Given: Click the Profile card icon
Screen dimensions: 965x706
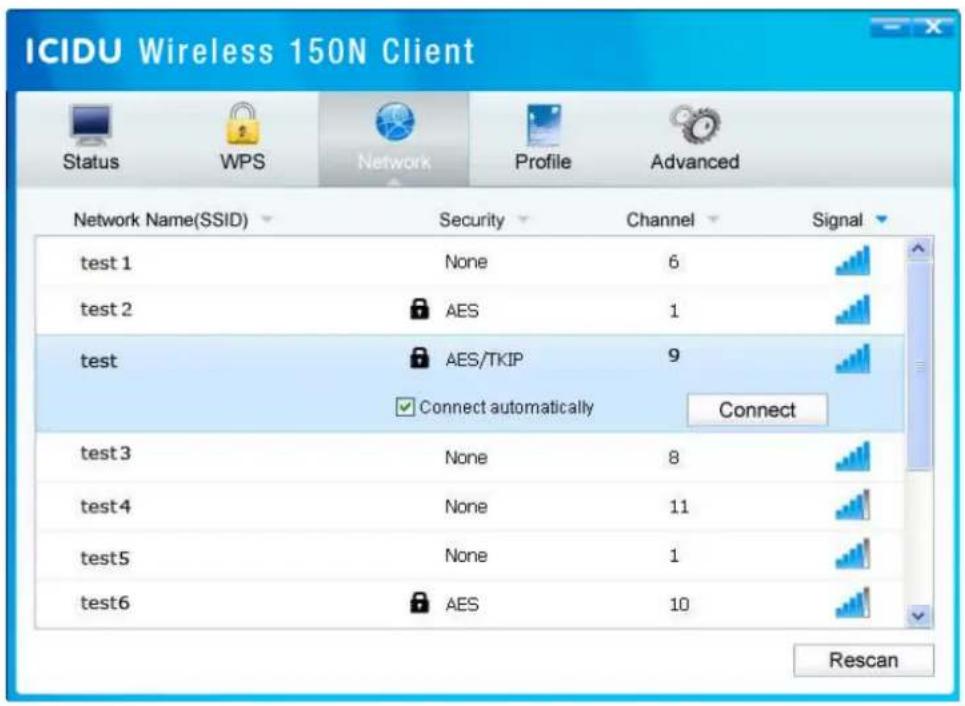Looking at the screenshot, I should click(x=544, y=125).
